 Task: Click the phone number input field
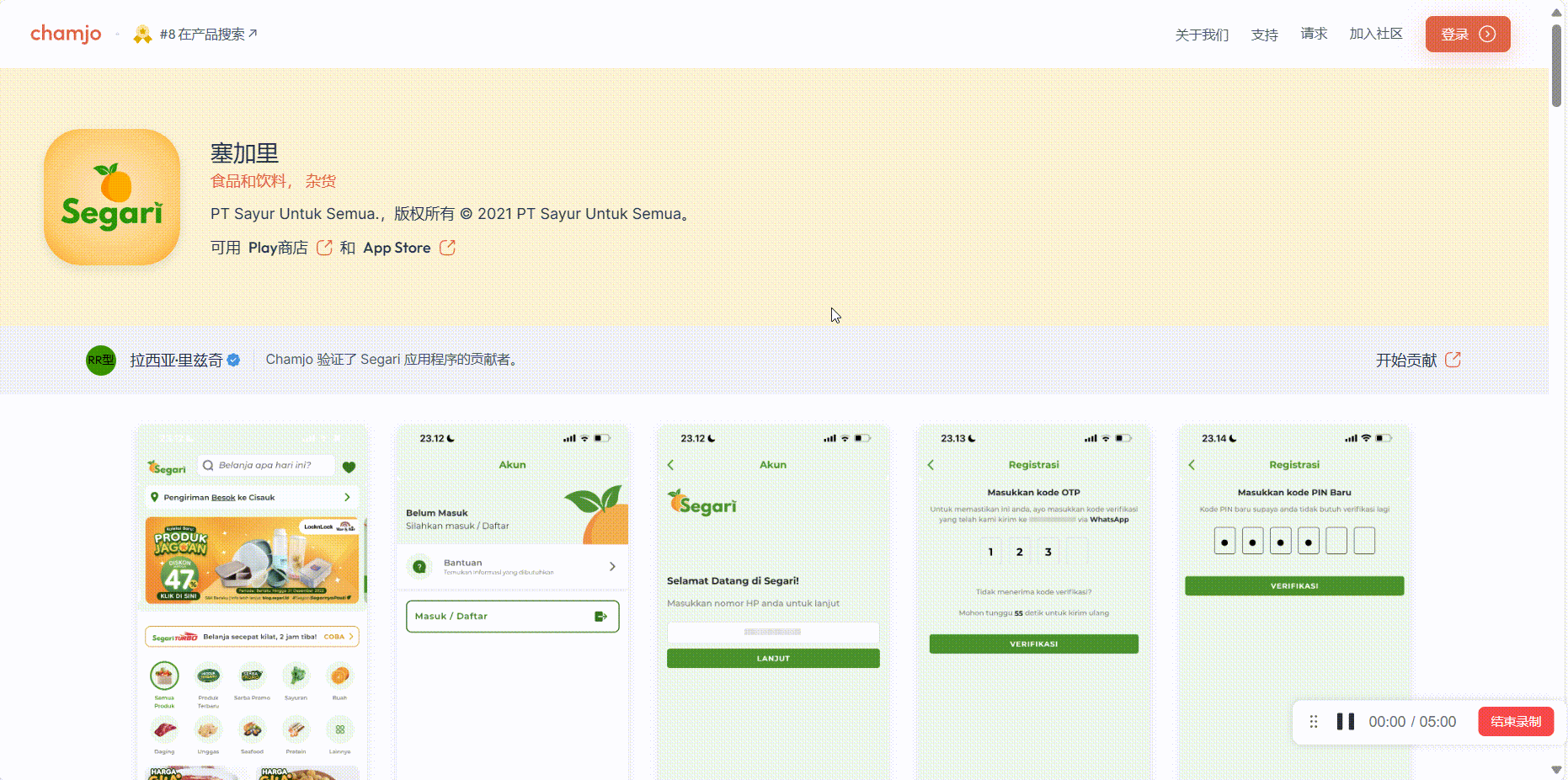(773, 632)
